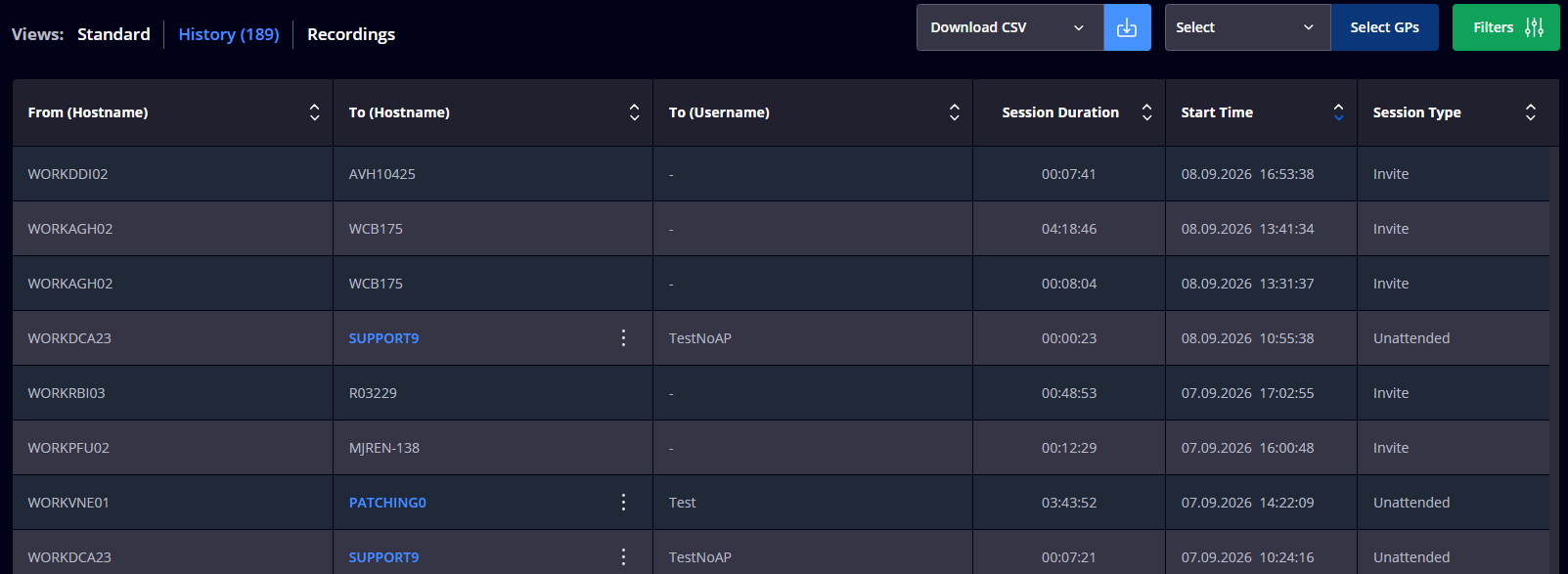Image resolution: width=1568 pixels, height=574 pixels.
Task: Click Unattended type in PATCHING0 row
Action: 1411,503
